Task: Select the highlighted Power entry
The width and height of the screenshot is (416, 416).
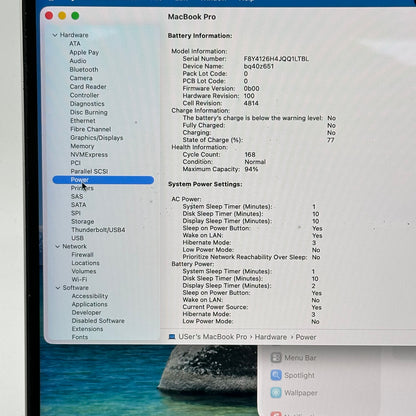Action: pos(103,180)
